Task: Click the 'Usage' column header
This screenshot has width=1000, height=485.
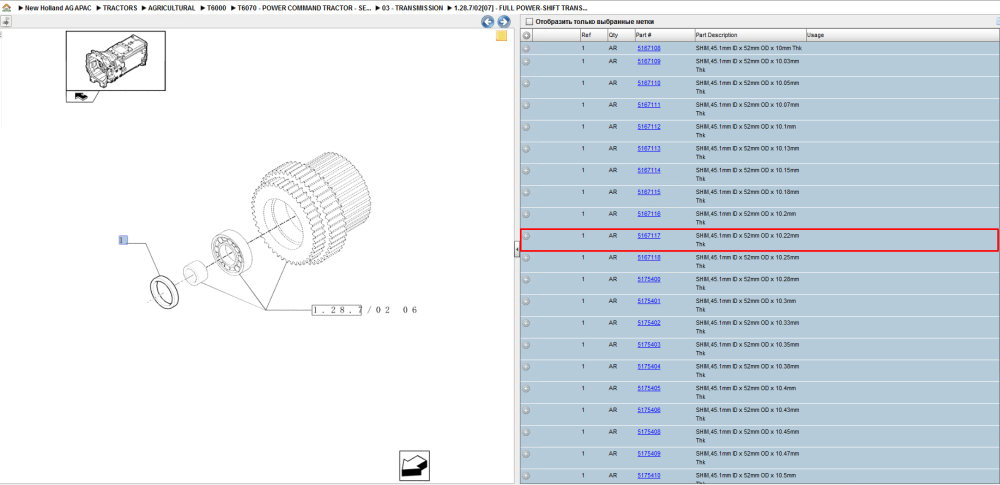Action: point(902,35)
